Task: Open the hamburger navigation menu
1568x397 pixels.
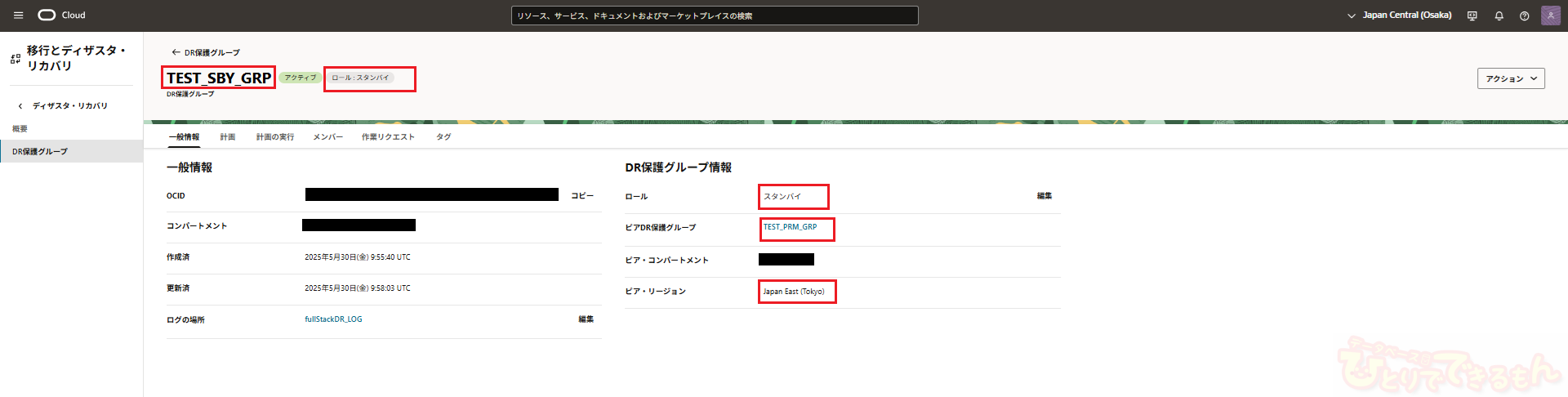Action: (x=18, y=16)
